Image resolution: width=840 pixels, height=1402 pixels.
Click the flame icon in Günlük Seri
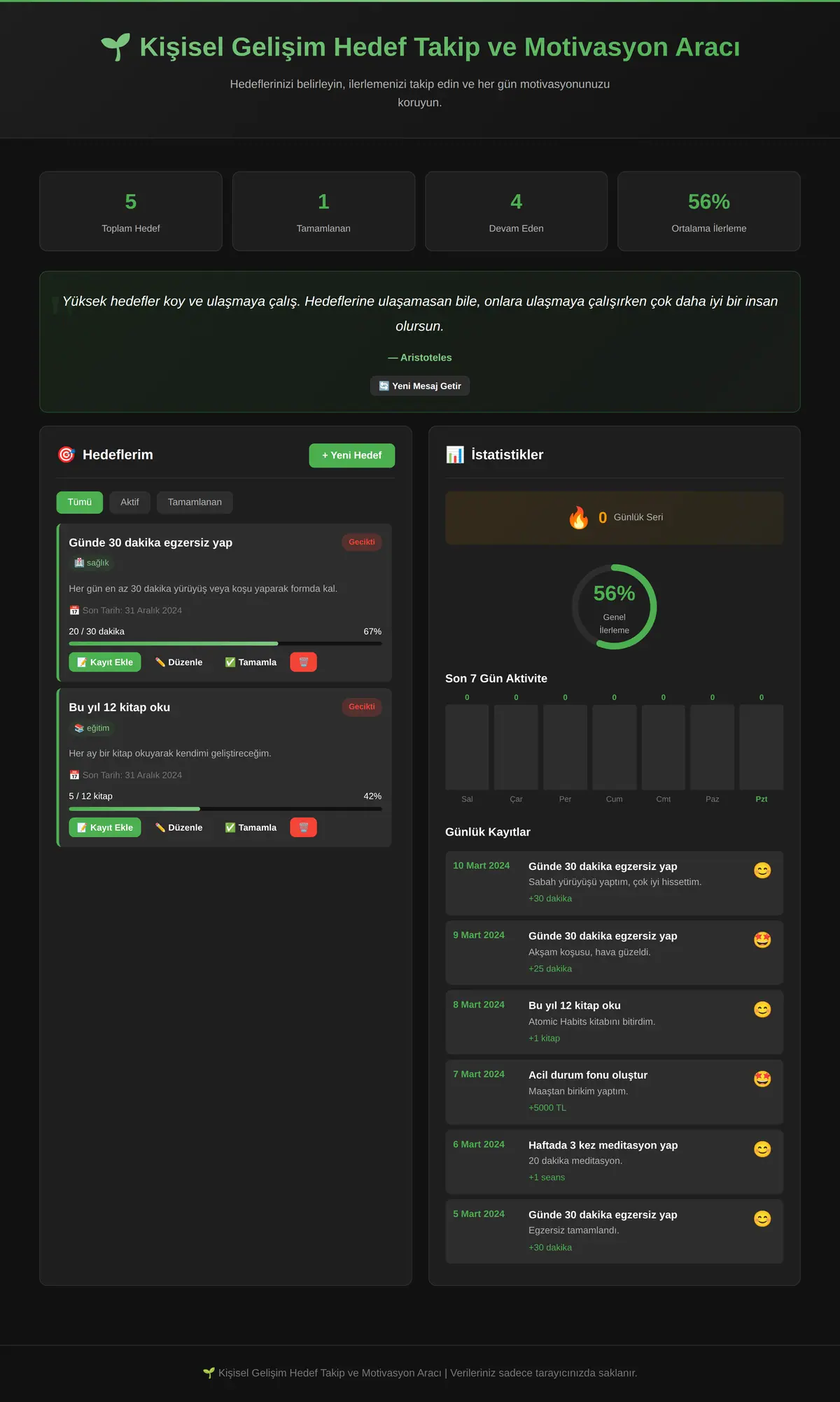(579, 517)
